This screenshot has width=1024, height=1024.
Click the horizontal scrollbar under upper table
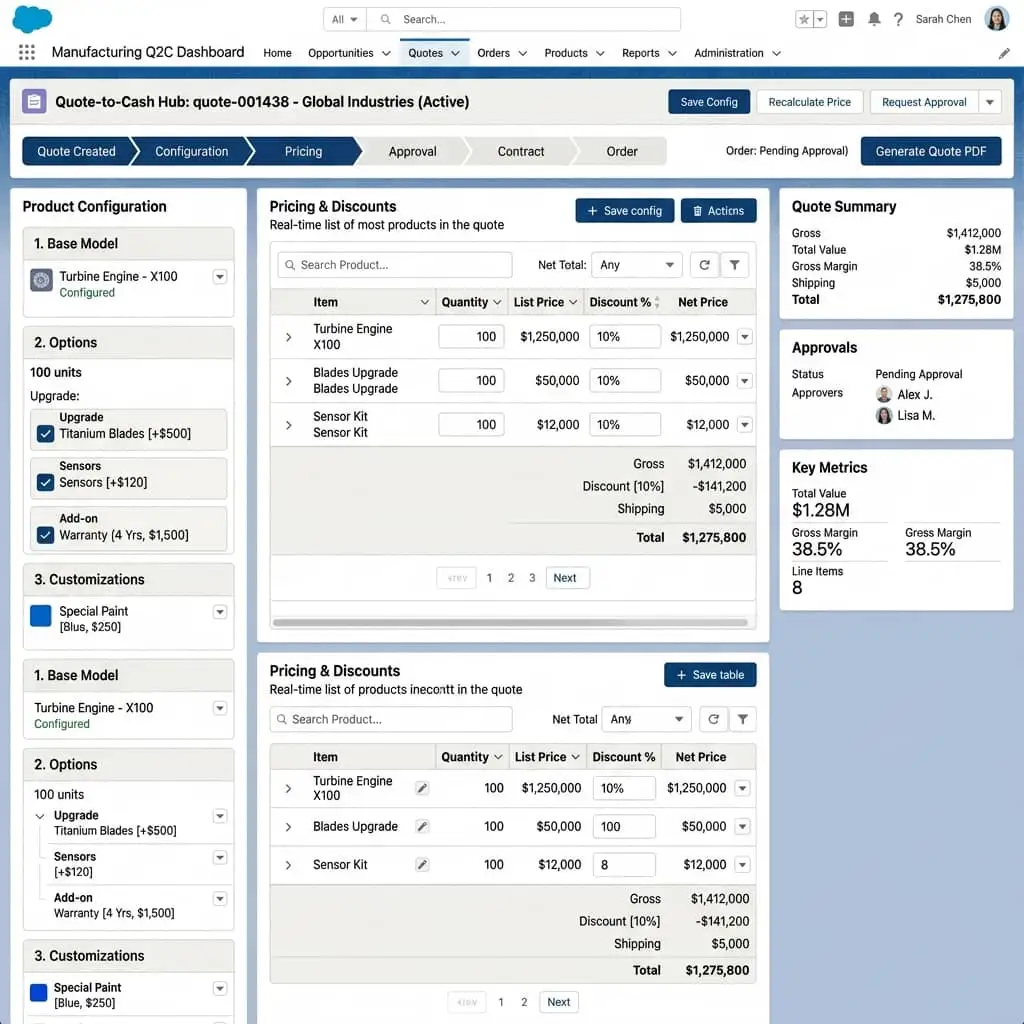510,622
